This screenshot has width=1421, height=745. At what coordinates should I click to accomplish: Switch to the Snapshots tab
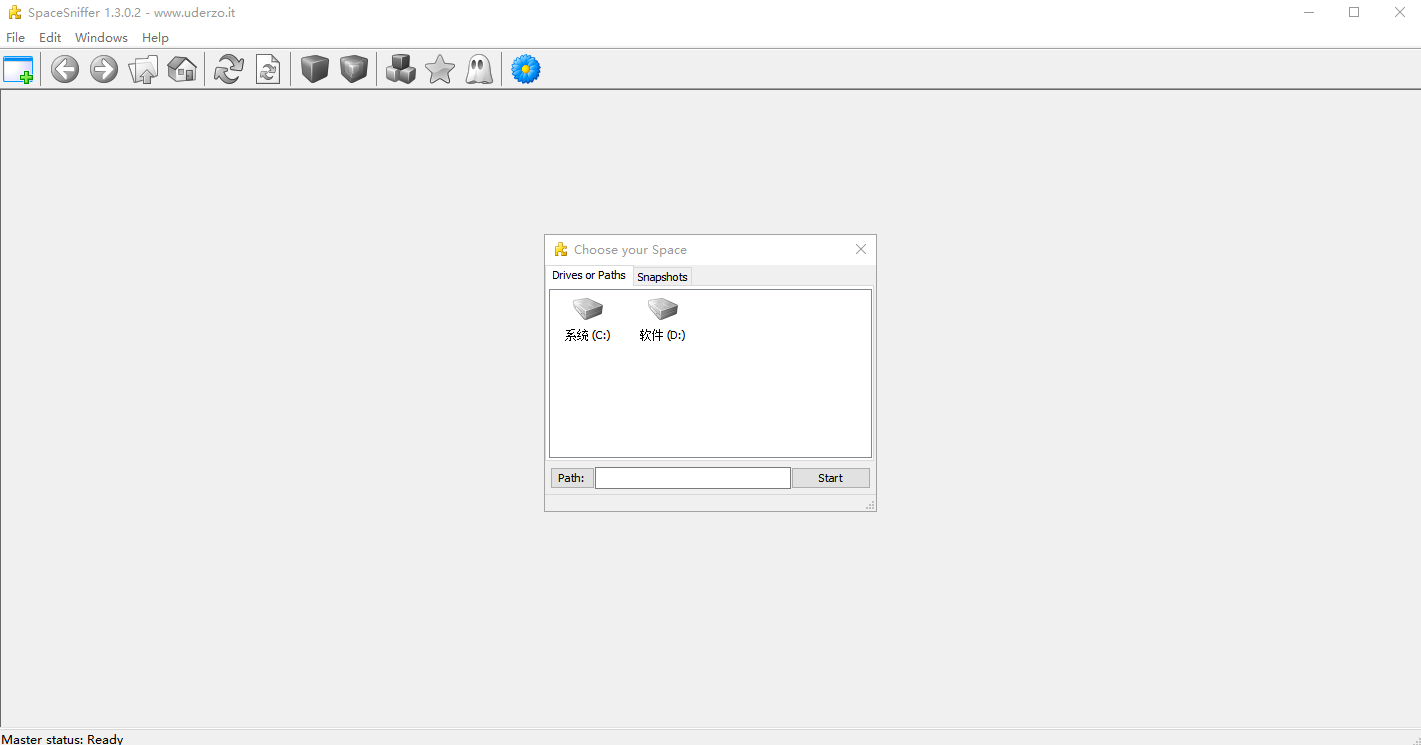662,277
